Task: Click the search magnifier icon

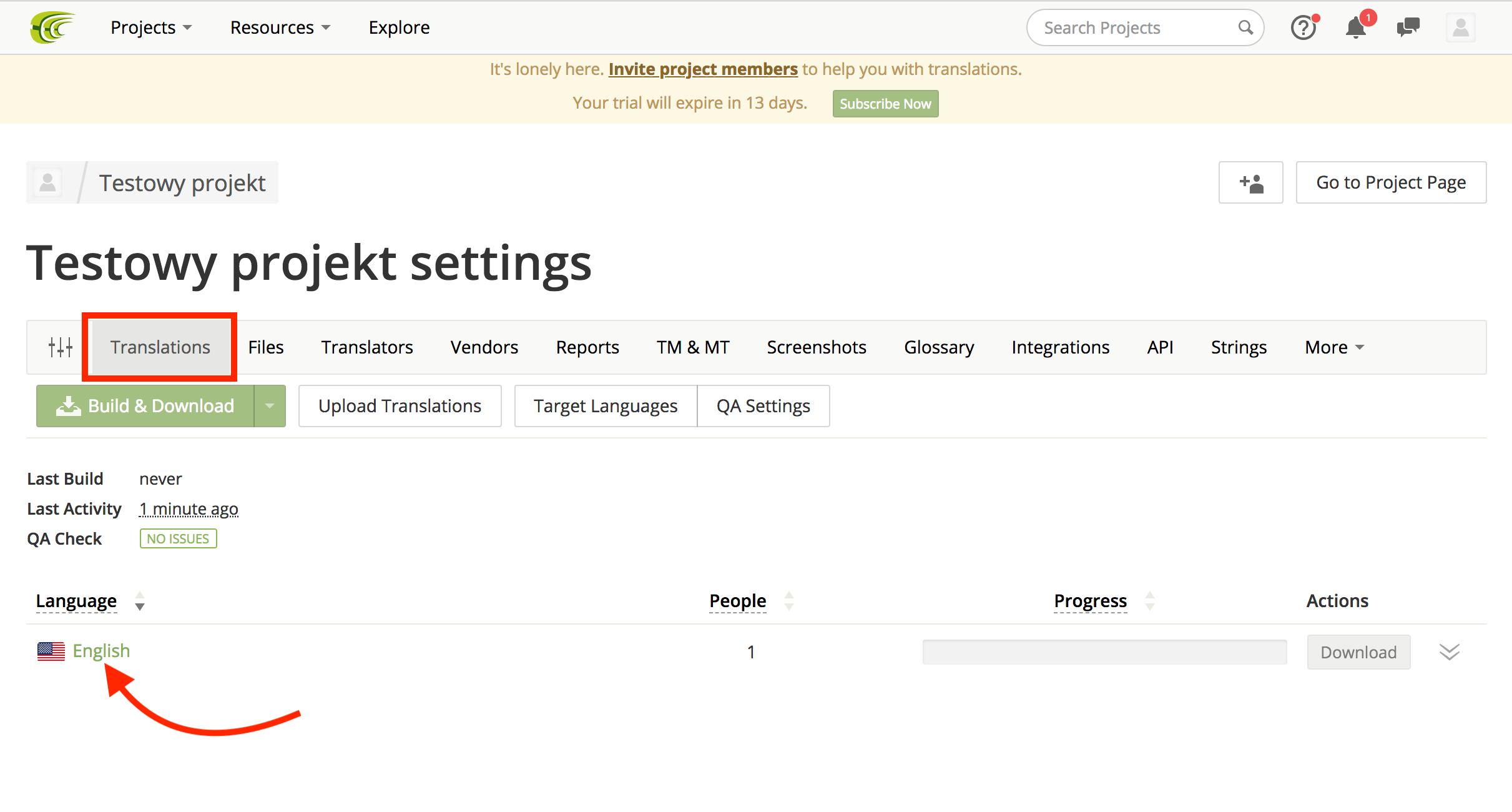Action: coord(1245,27)
